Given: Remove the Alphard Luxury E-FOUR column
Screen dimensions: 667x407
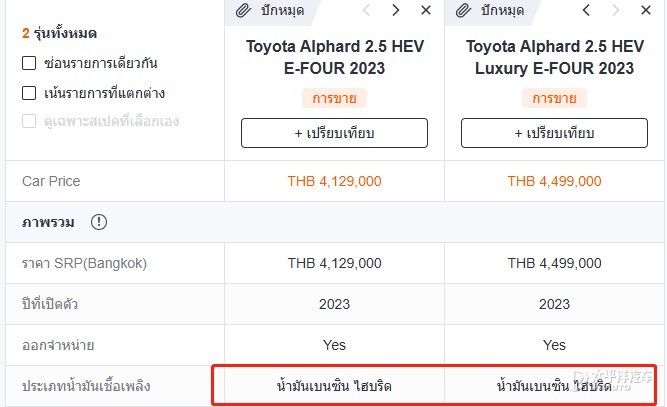Looking at the screenshot, I should tap(646, 10).
